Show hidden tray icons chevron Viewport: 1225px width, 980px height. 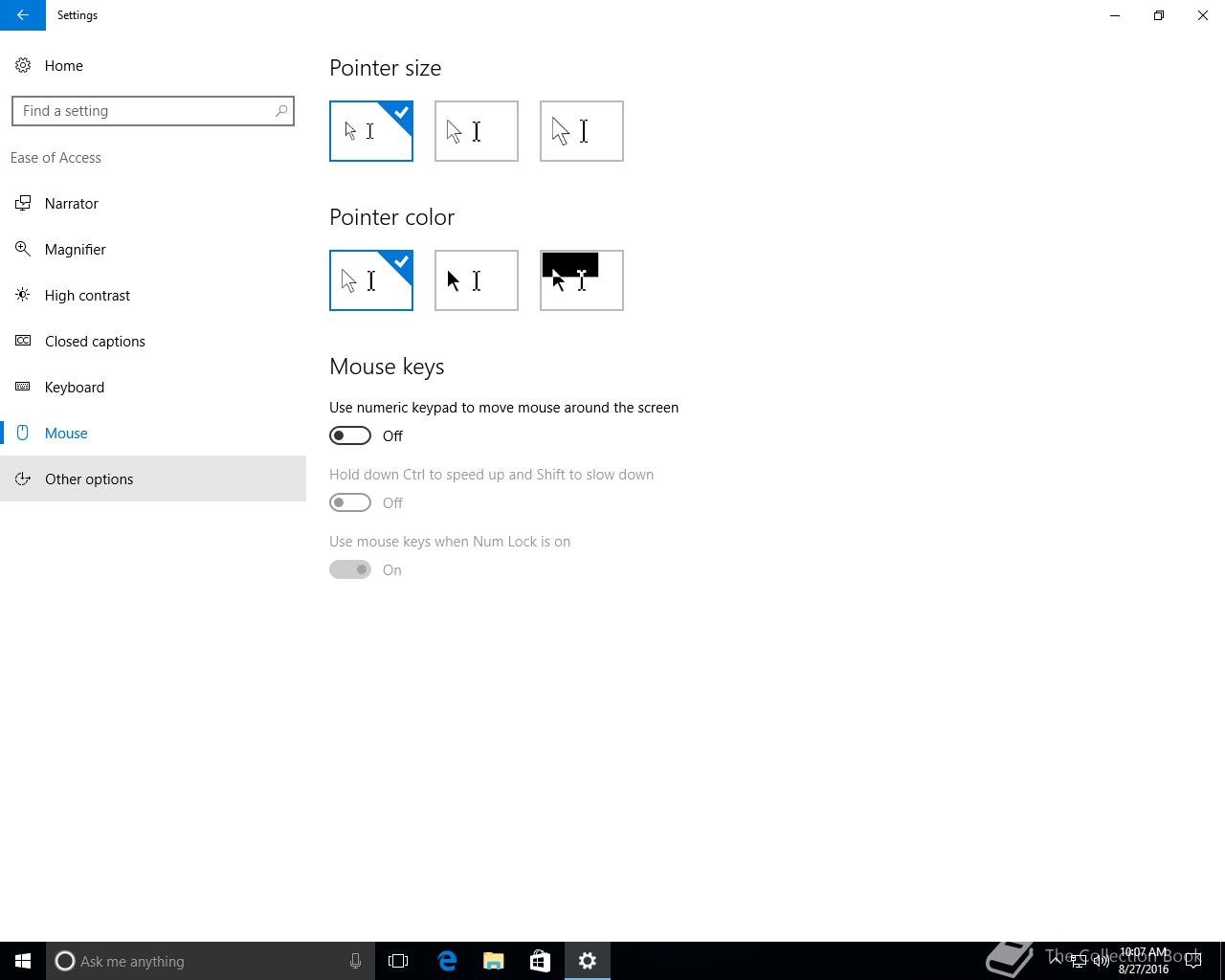point(1057,961)
